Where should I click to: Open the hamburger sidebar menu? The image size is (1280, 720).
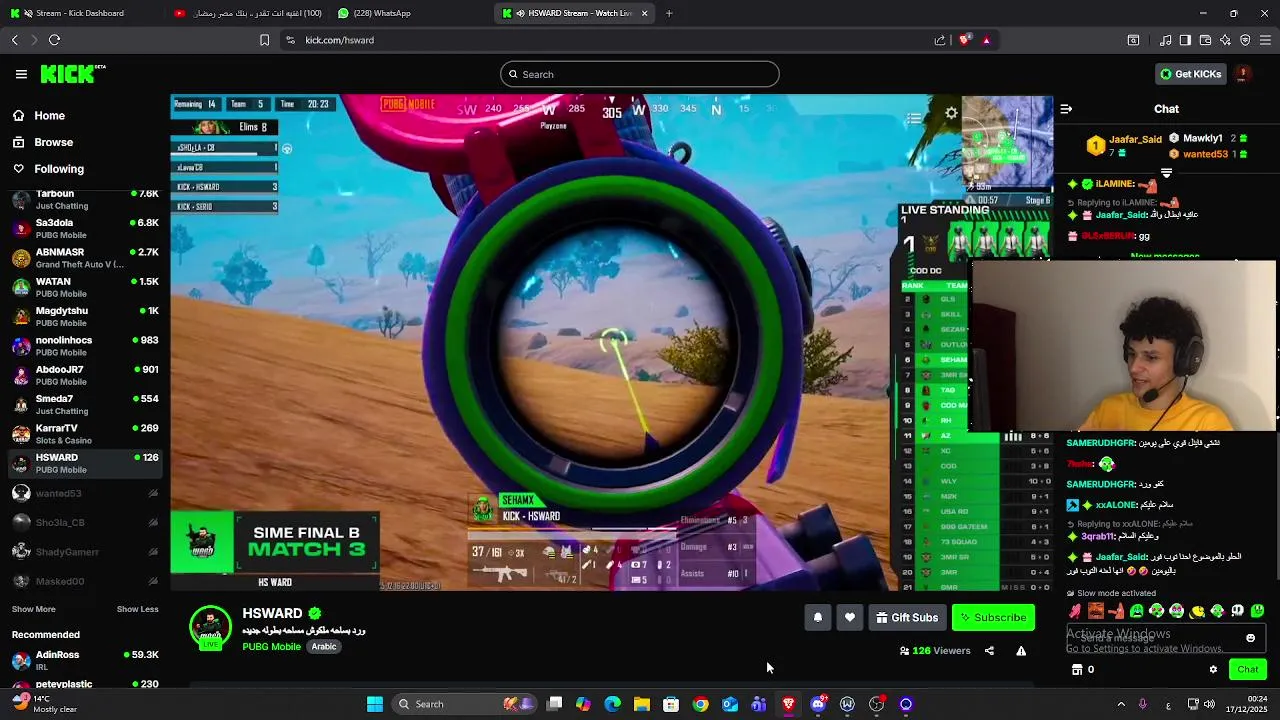pos(21,74)
